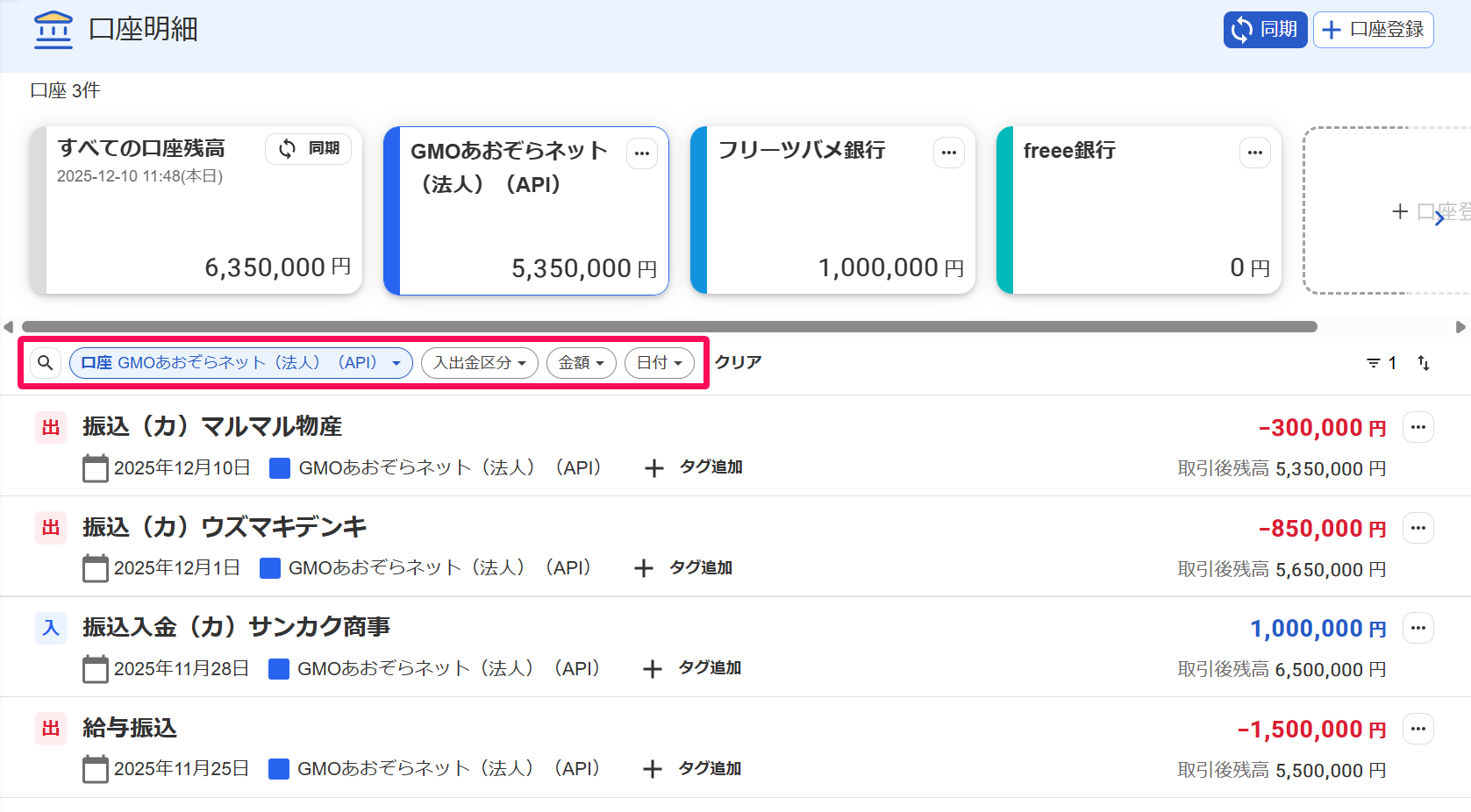Open transaction 振込（カ）ウズマキデンキ
Image resolution: width=1471 pixels, height=812 pixels.
(225, 527)
